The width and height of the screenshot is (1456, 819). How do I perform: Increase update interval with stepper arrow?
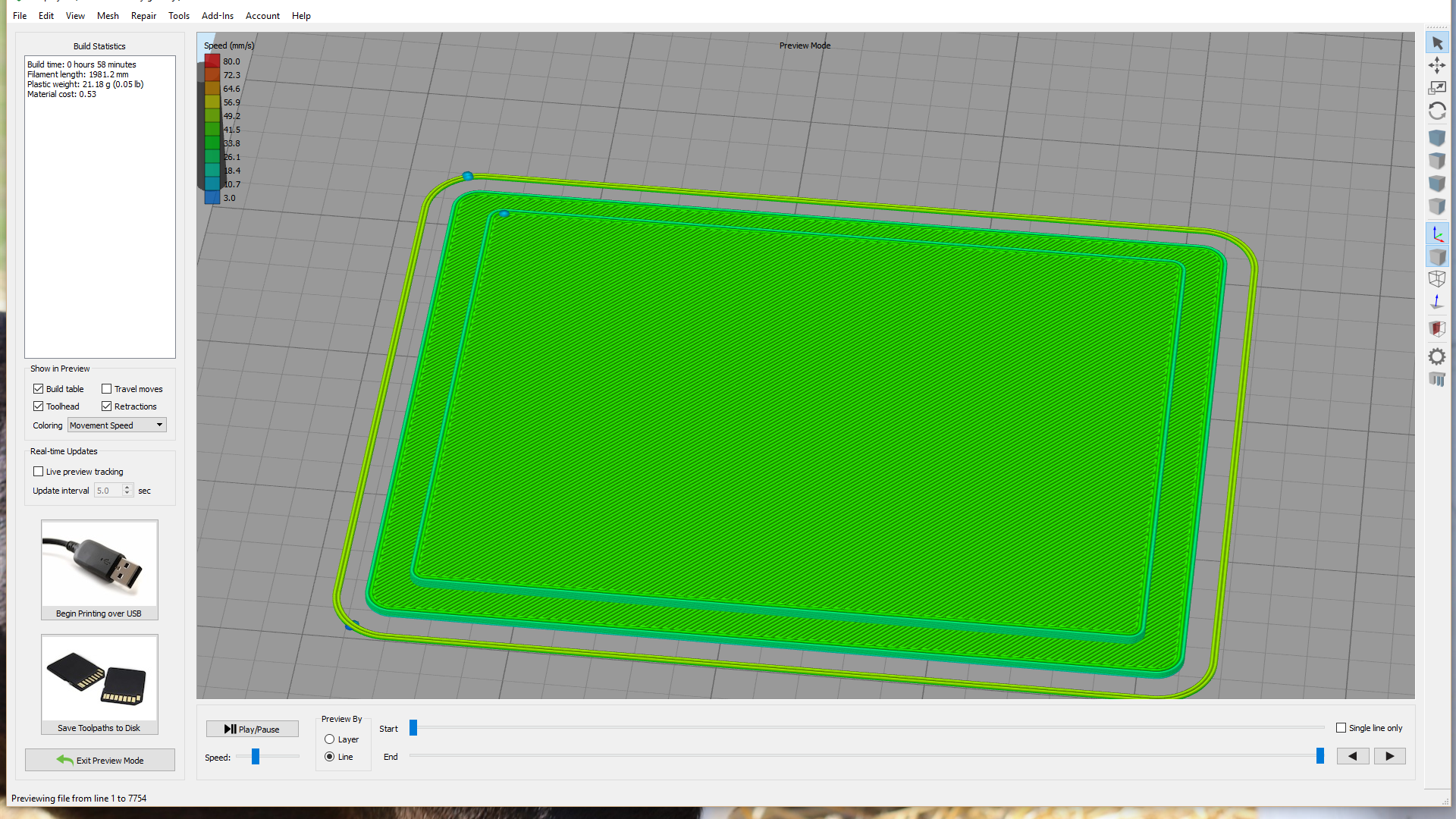click(127, 488)
